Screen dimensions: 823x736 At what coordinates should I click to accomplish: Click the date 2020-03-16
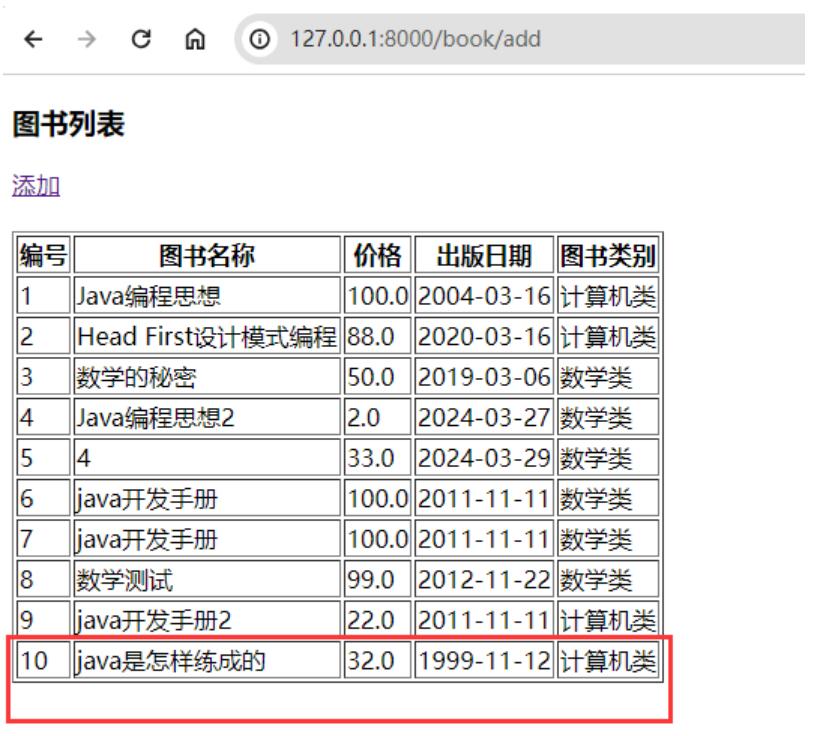[484, 337]
